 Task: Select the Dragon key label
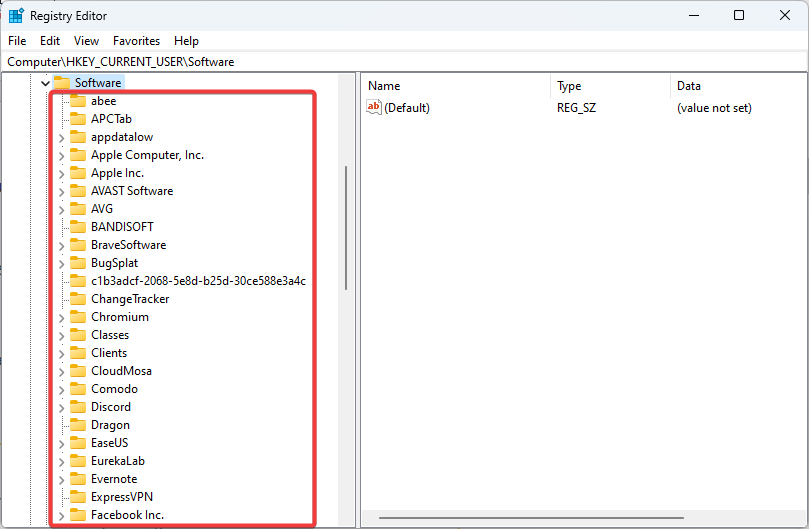coord(110,425)
